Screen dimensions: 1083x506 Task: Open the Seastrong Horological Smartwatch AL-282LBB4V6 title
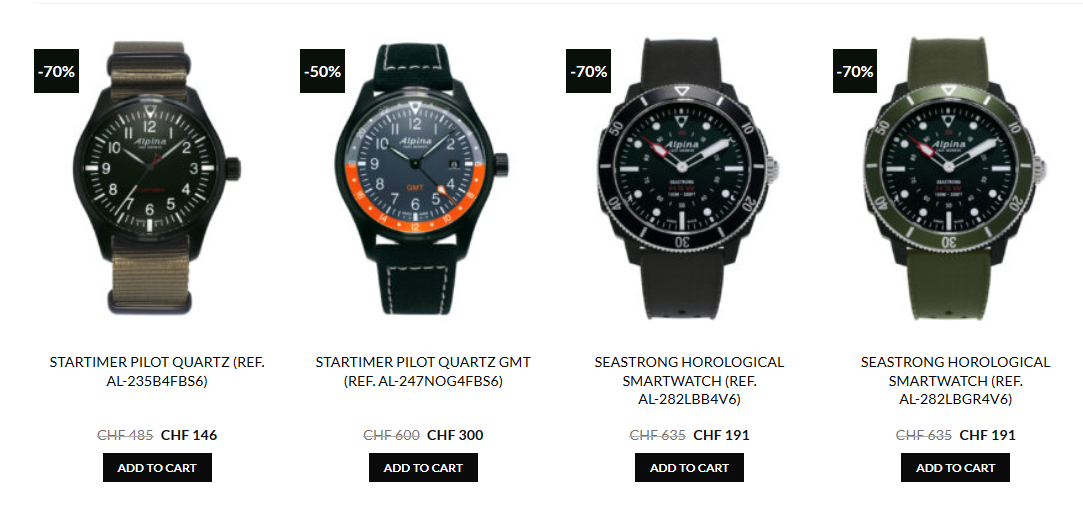pyautogui.click(x=689, y=380)
